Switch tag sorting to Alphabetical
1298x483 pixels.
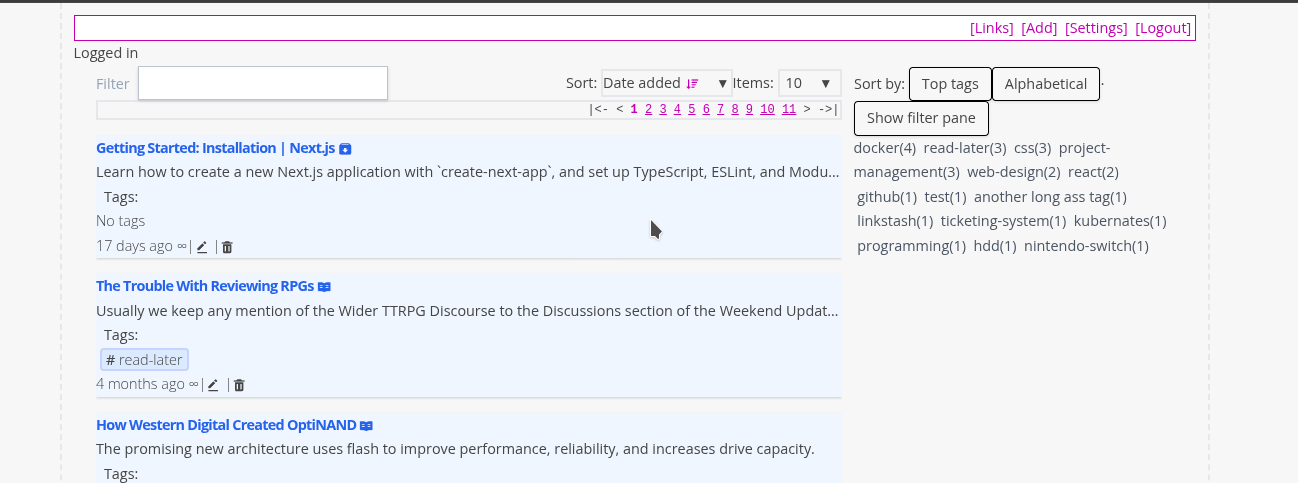coord(1045,84)
